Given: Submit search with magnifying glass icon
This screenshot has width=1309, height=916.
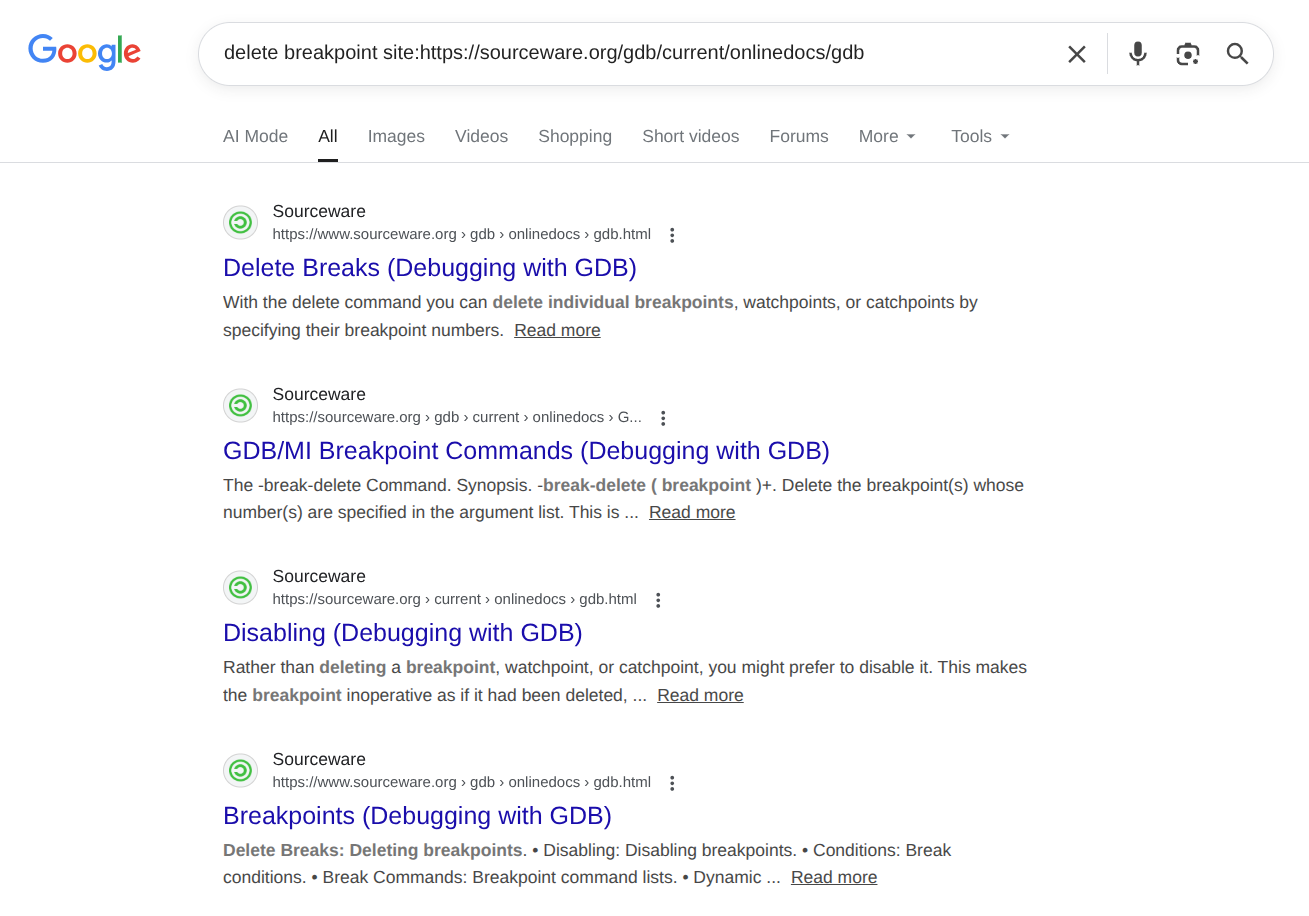Looking at the screenshot, I should (1237, 54).
